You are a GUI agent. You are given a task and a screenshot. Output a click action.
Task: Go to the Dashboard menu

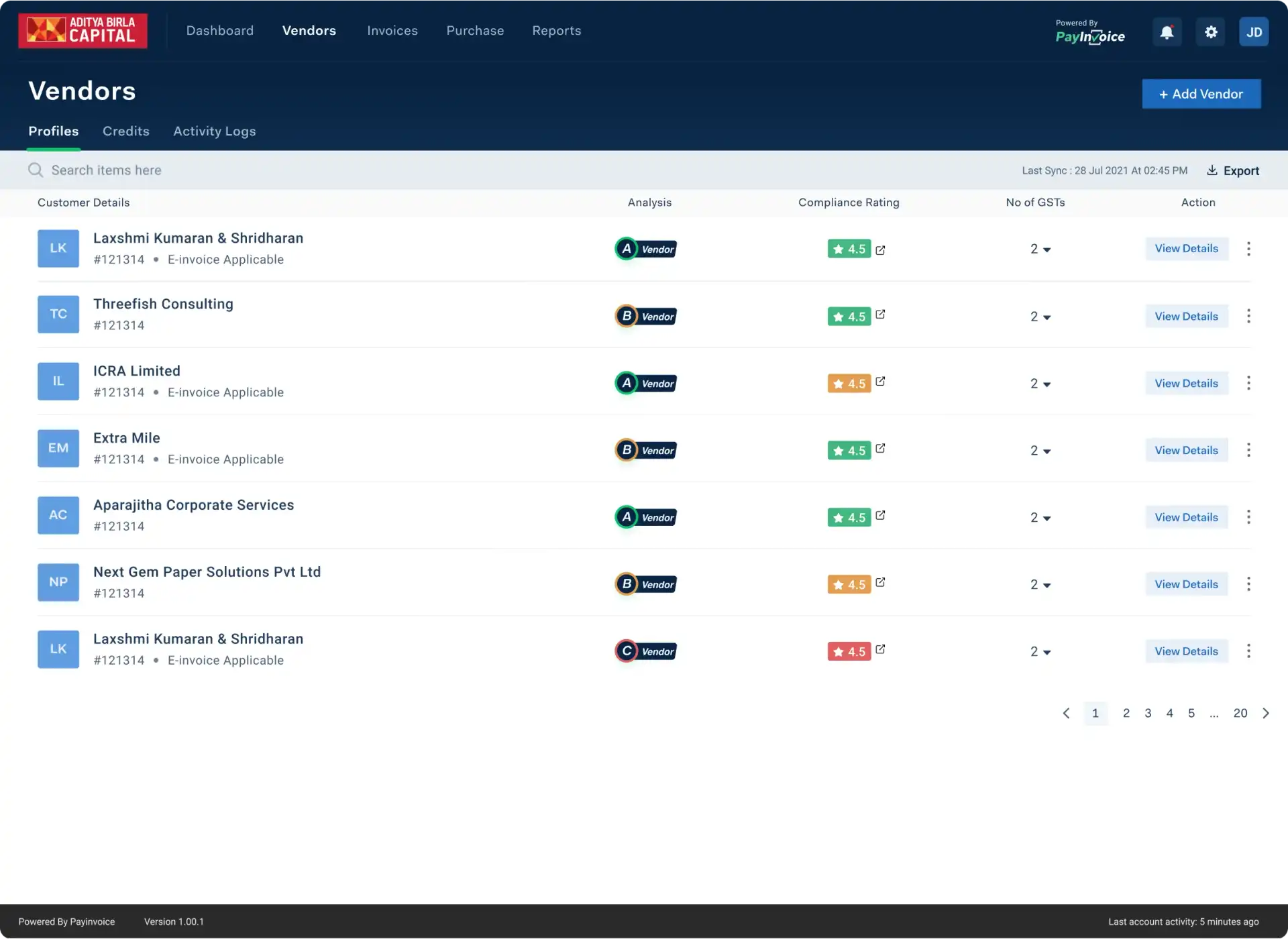(220, 31)
